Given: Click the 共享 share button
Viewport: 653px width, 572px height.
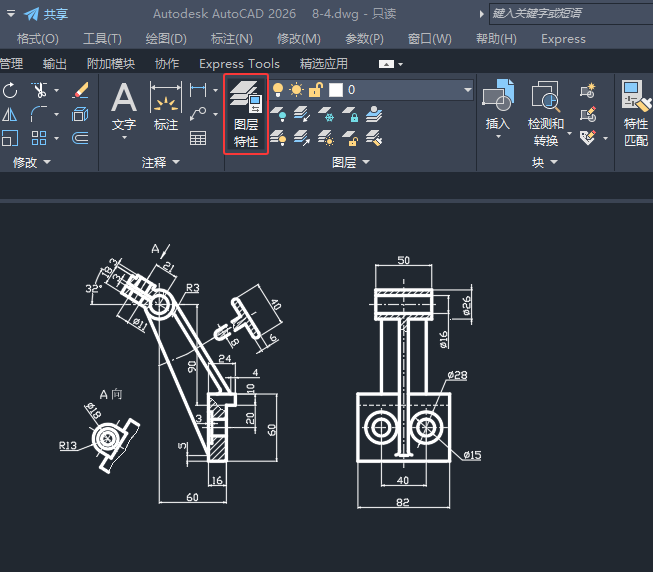Looking at the screenshot, I should click(46, 14).
